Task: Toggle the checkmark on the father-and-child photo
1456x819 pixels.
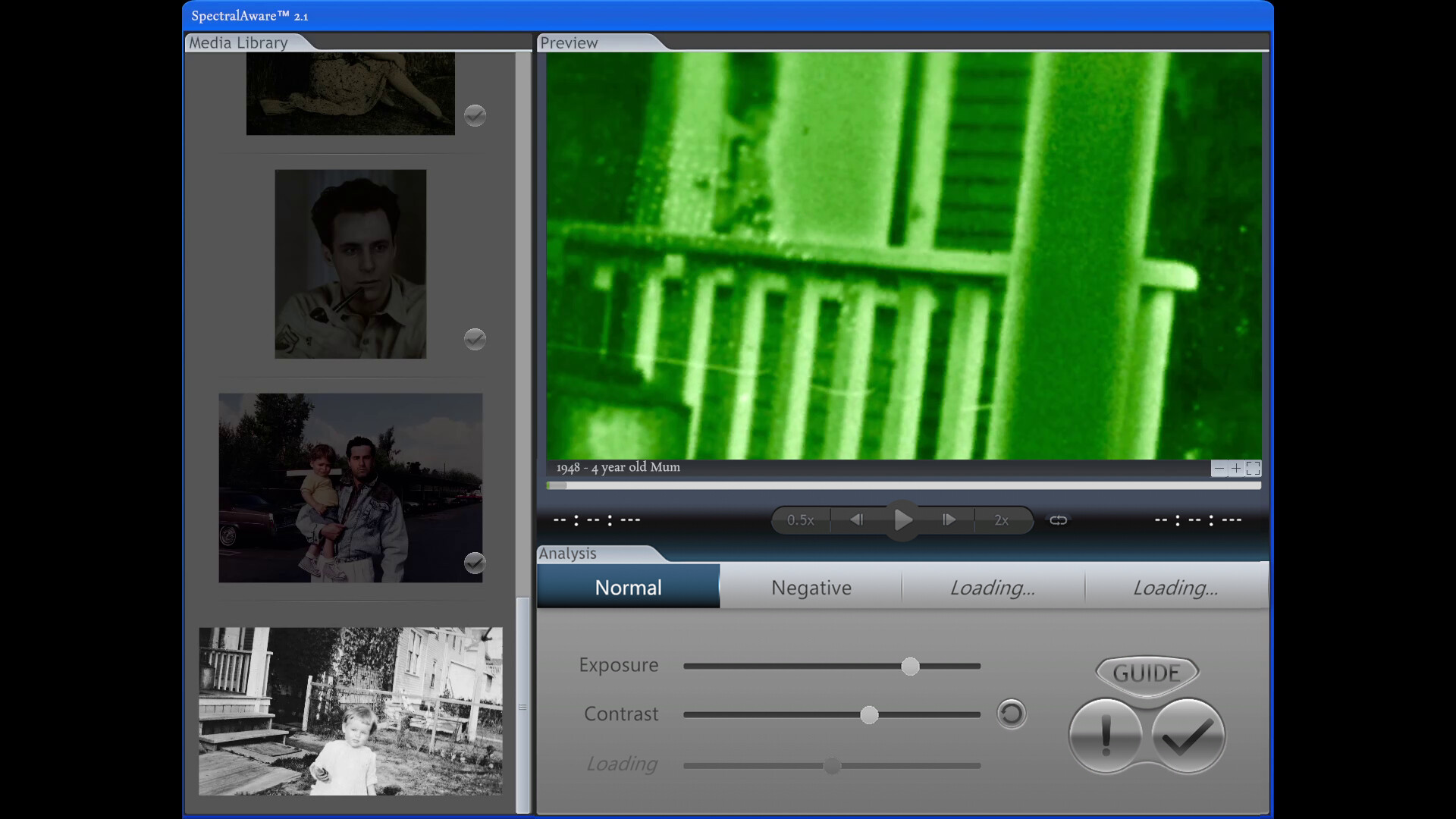Action: coord(475,563)
